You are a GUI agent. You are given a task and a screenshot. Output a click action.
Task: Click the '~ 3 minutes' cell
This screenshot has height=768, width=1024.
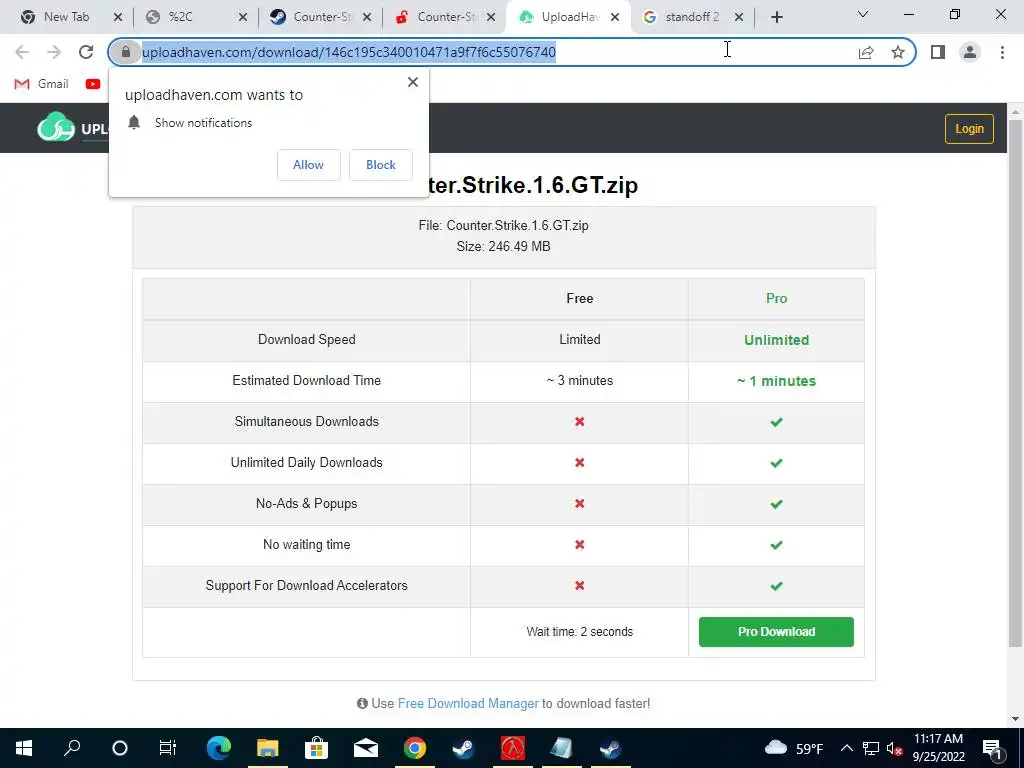click(x=579, y=381)
